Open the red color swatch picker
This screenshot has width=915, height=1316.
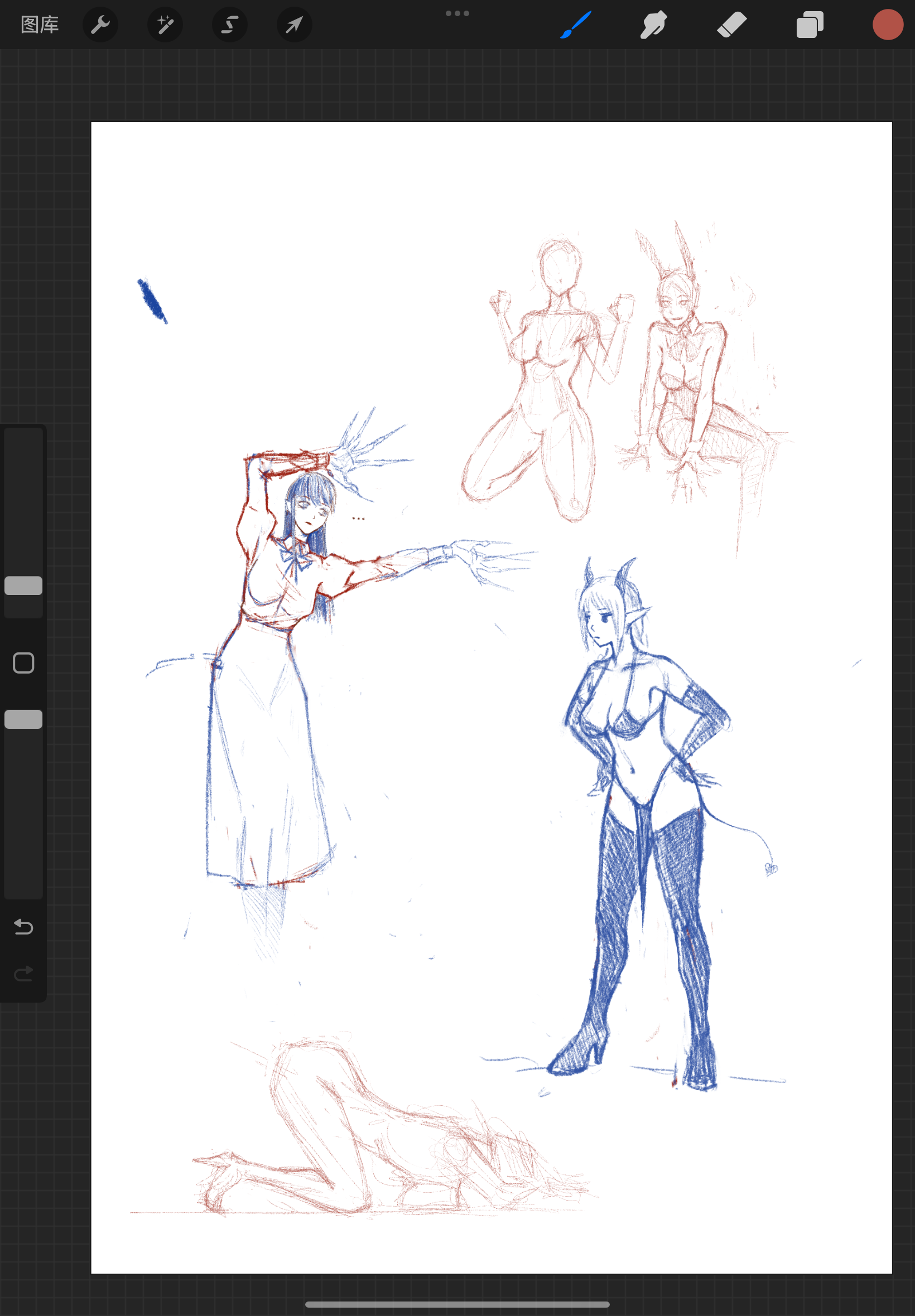click(888, 25)
